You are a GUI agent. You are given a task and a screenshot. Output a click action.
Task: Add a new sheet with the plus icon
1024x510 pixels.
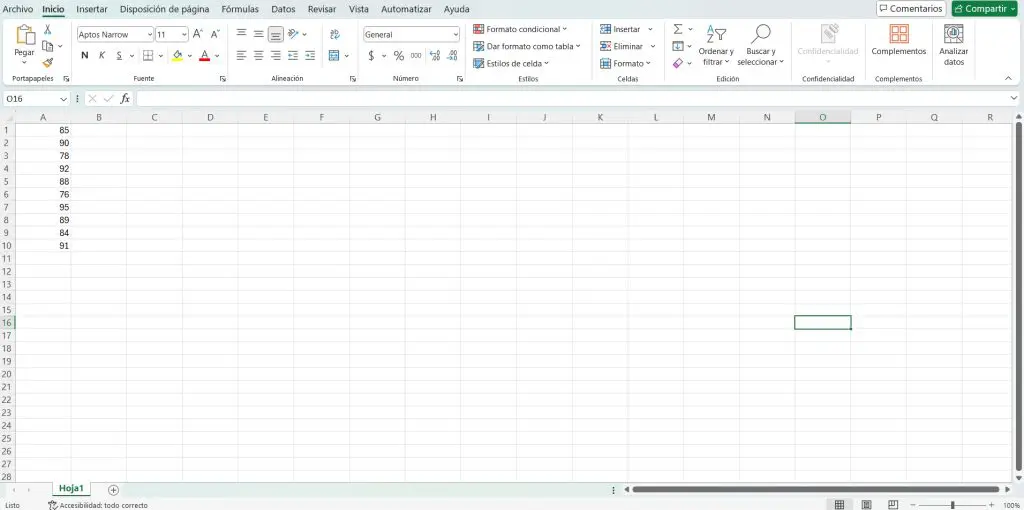(x=113, y=489)
